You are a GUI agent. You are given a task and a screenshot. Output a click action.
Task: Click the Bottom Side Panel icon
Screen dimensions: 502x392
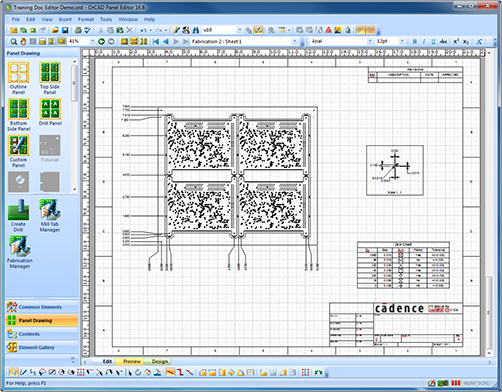pos(18,115)
